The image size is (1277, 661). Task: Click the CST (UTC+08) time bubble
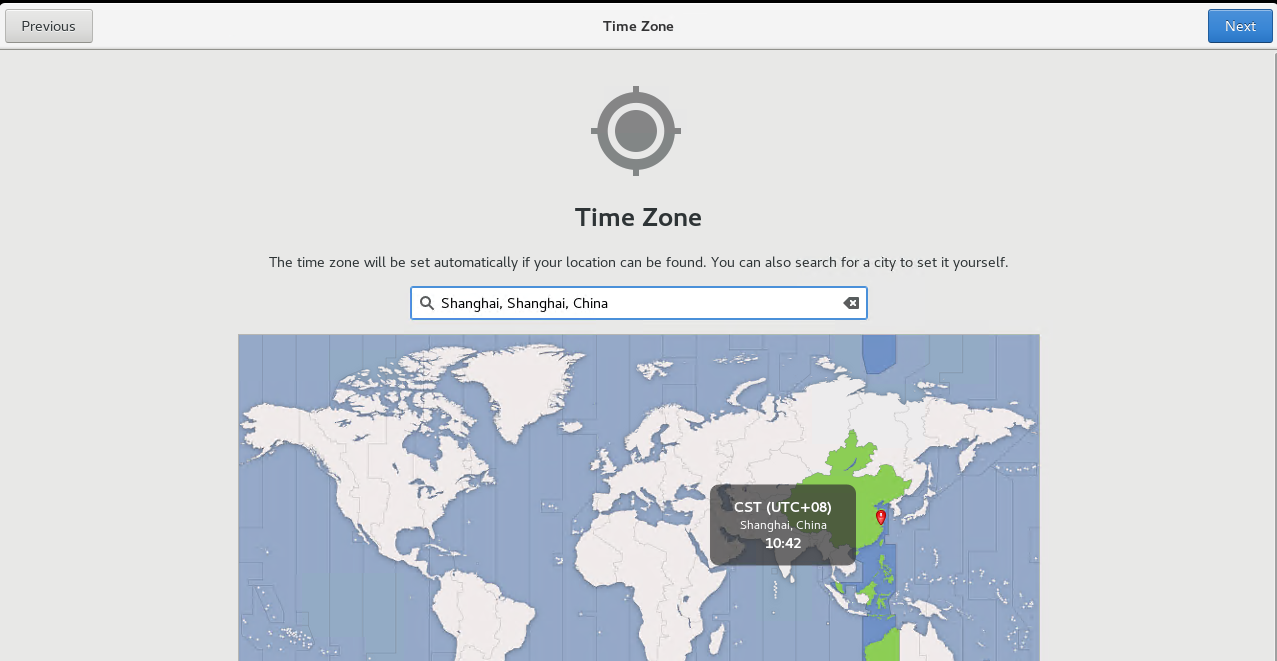click(783, 525)
